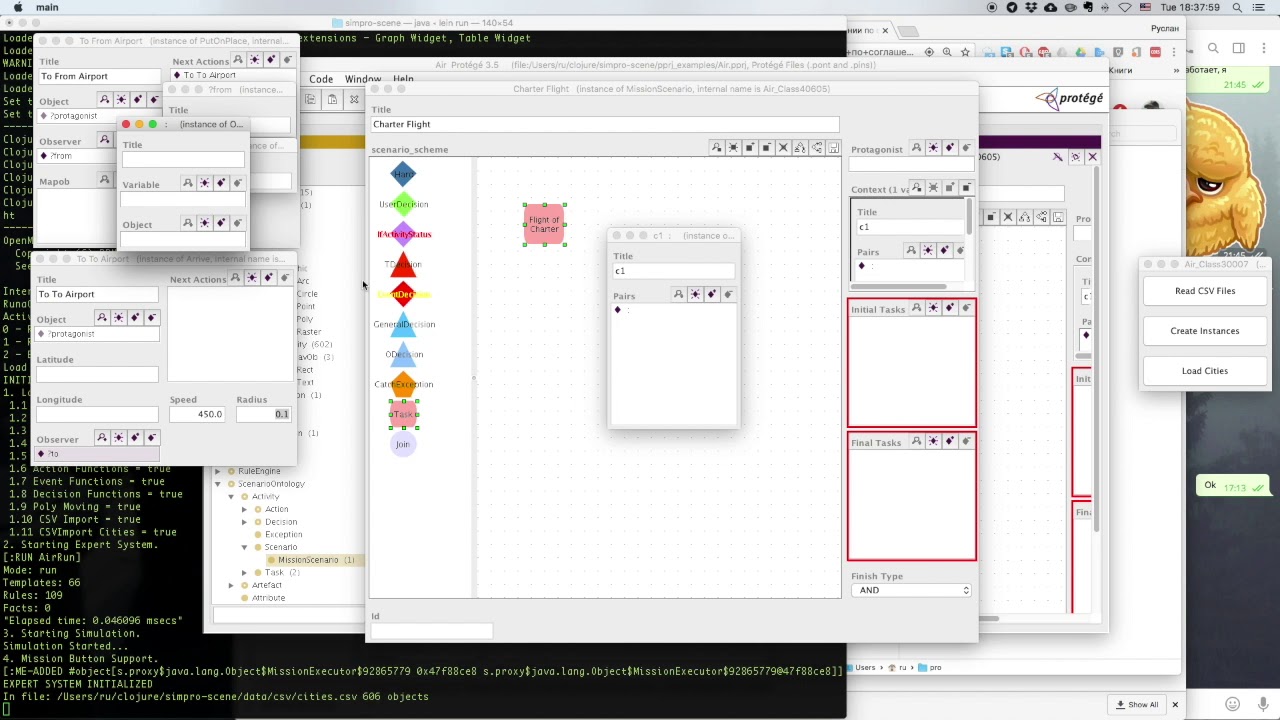Click view instance icon on scenario_scheme toolbar
Screen dimensions: 1280x720
point(716,148)
